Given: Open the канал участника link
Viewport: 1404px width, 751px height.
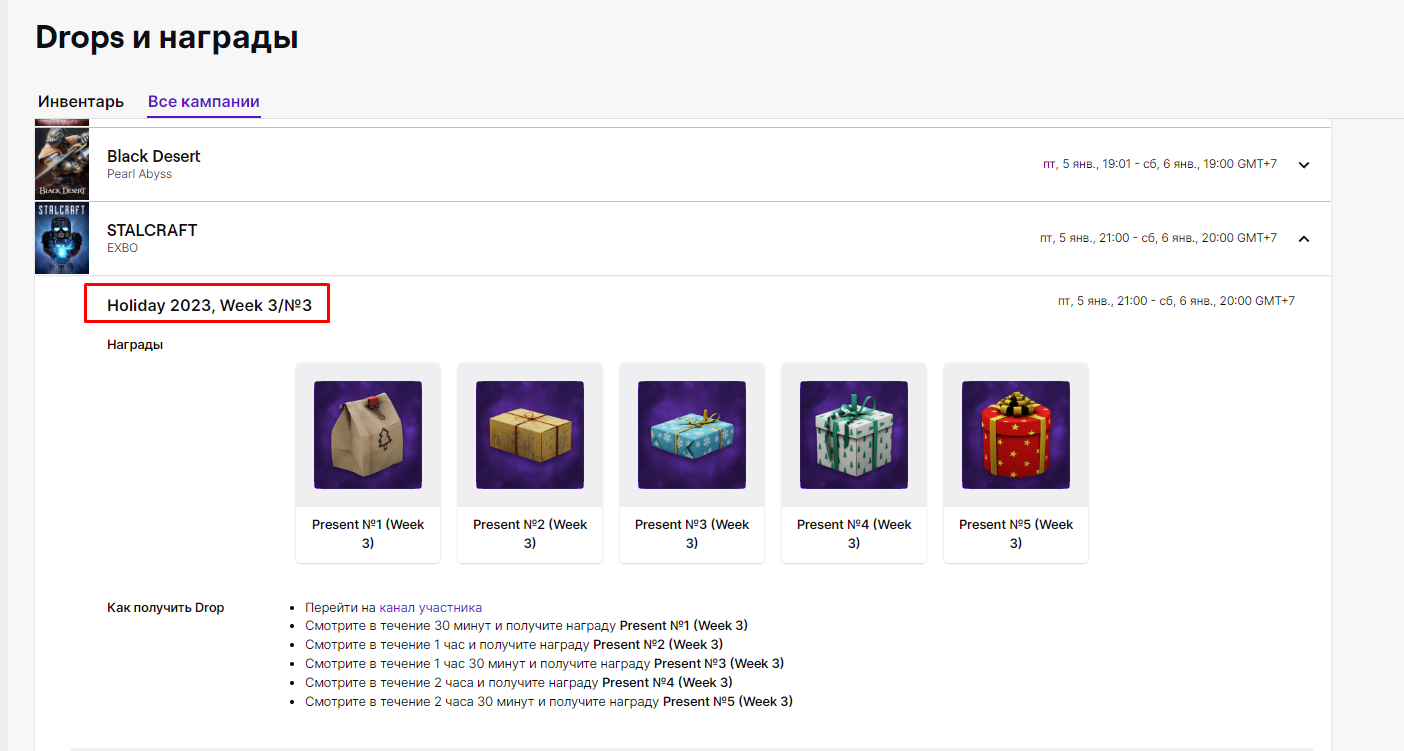Looking at the screenshot, I should 430,607.
